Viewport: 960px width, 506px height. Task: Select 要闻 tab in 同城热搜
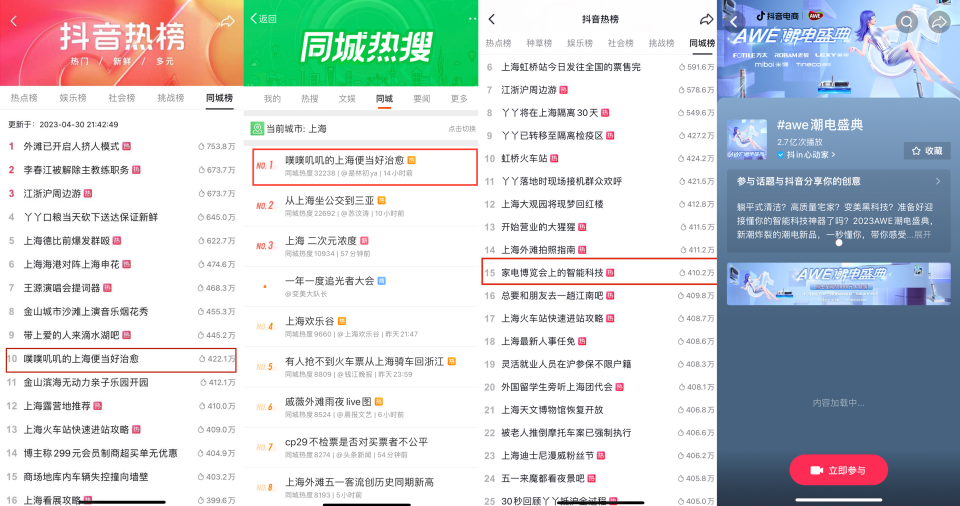[422, 99]
